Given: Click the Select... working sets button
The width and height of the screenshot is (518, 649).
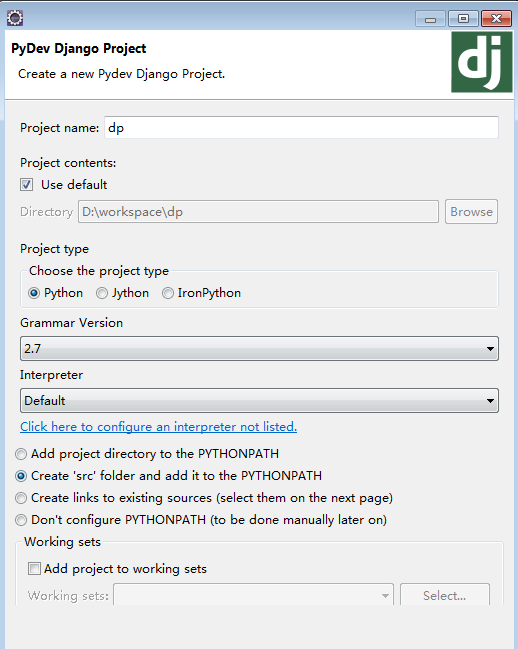Looking at the screenshot, I should [445, 595].
